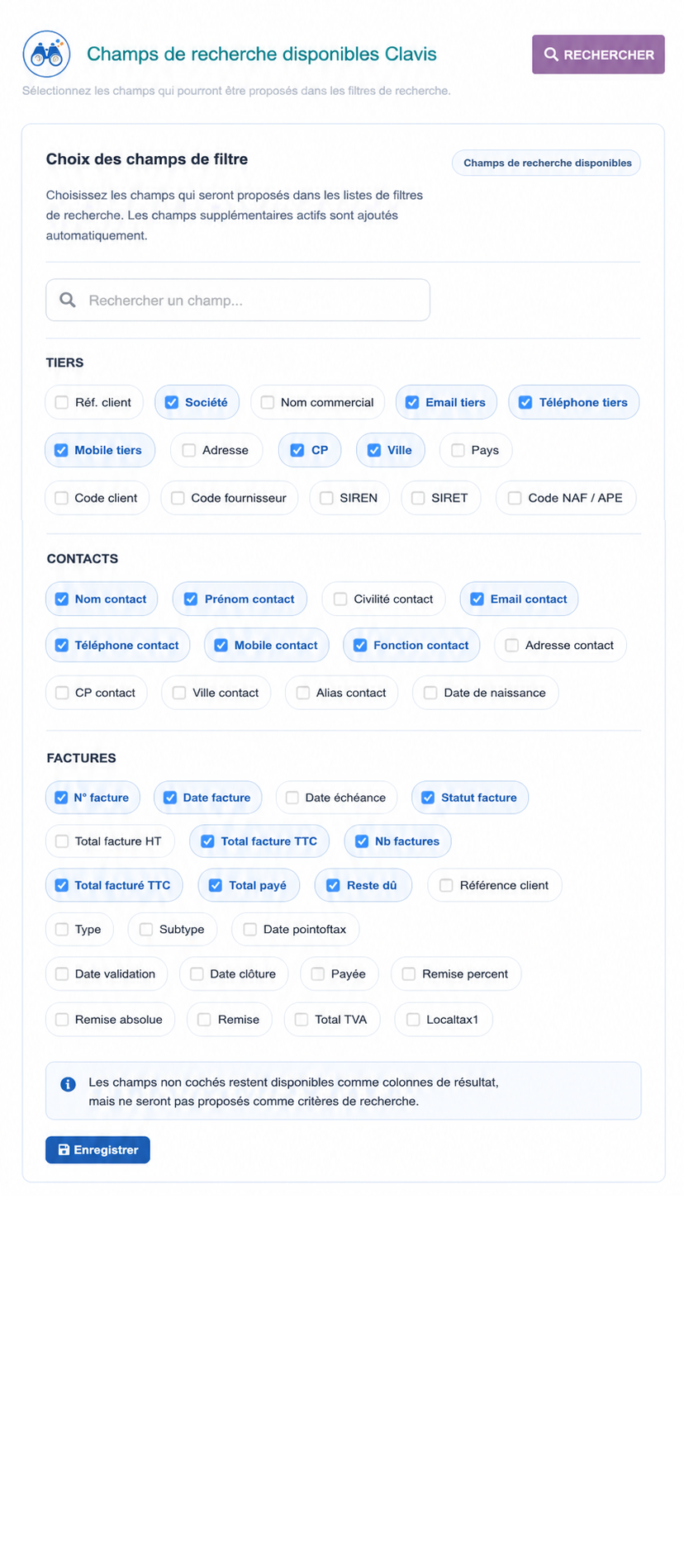This screenshot has width=684, height=1568.
Task: Tick the SIREN checkbox
Action: click(326, 498)
